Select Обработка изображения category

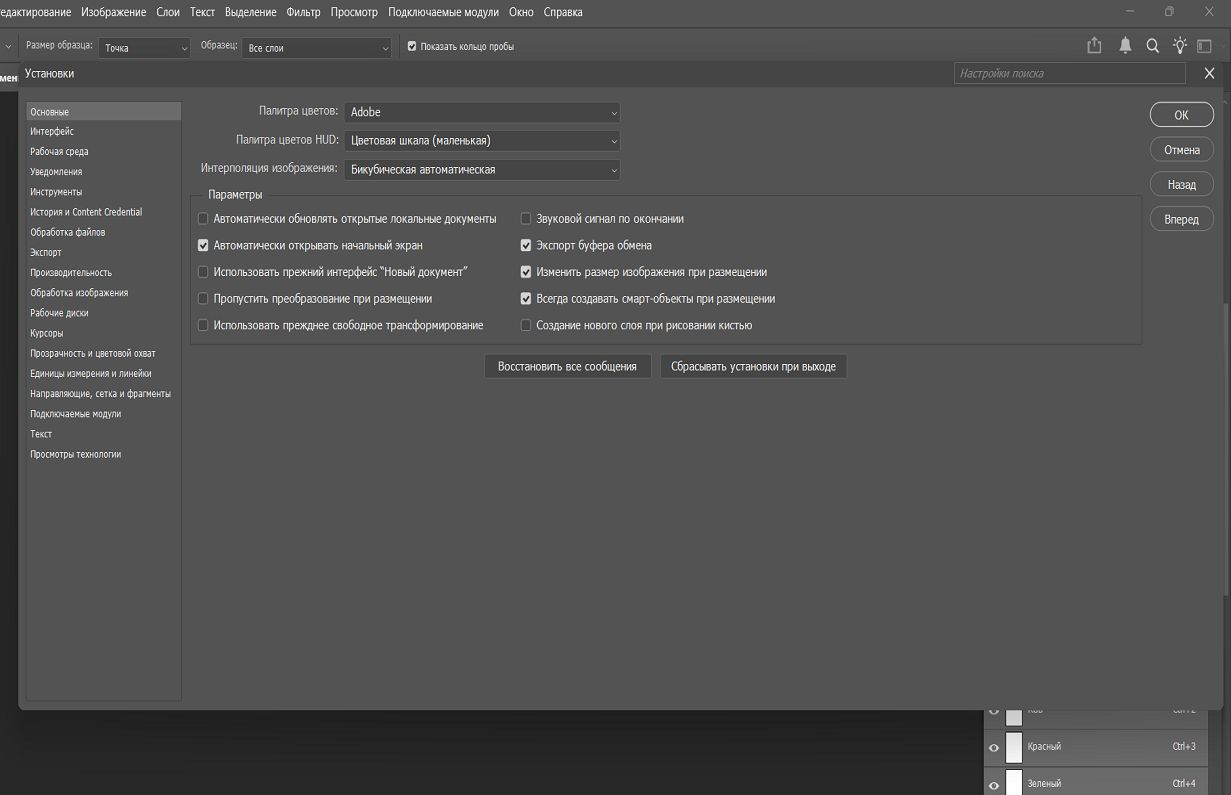(79, 293)
